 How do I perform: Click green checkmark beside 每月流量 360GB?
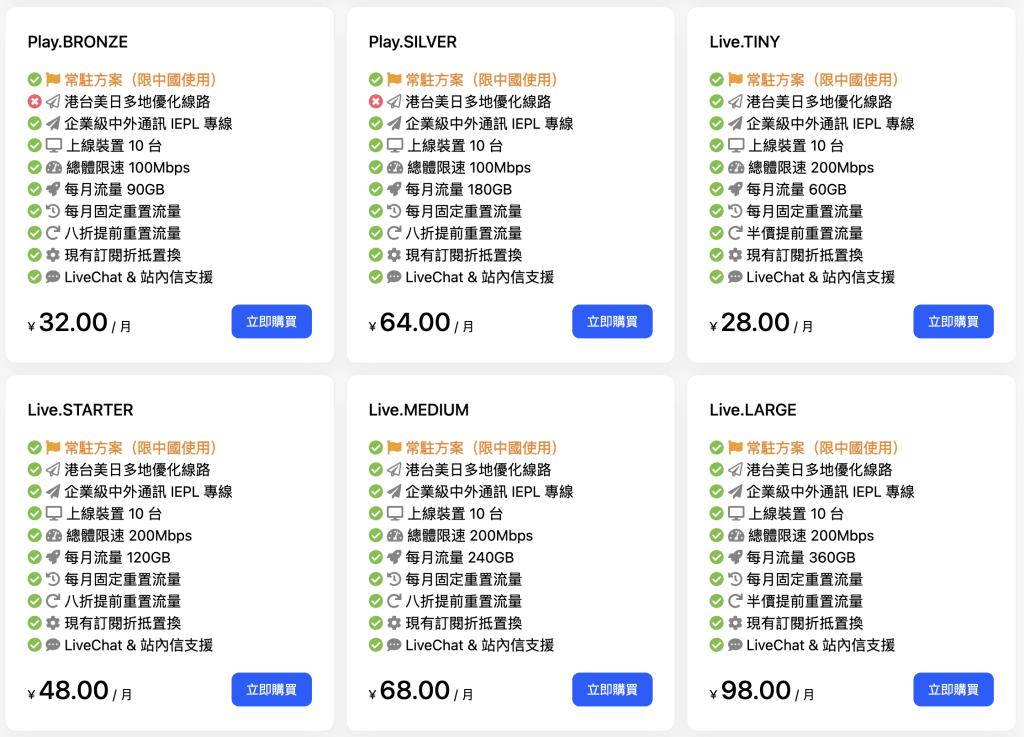click(717, 558)
